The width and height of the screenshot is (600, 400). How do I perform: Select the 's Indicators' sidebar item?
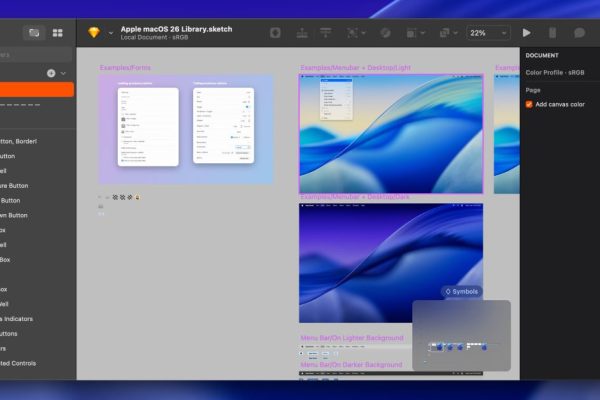pyautogui.click(x=16, y=319)
